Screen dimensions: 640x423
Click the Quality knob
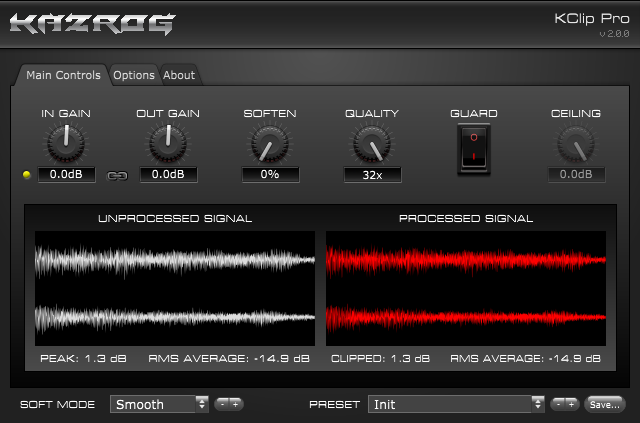372,143
